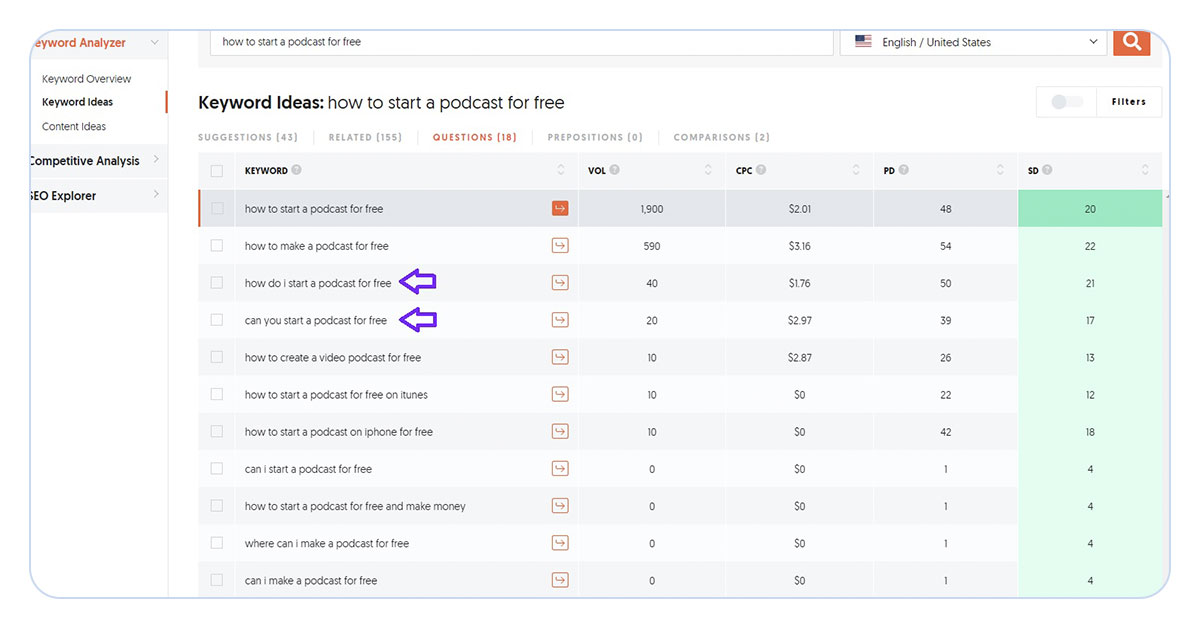Screen dimensions: 1200x628
Task: Open arrow icon for 'how to create a video podcast for free'
Action: pos(560,357)
